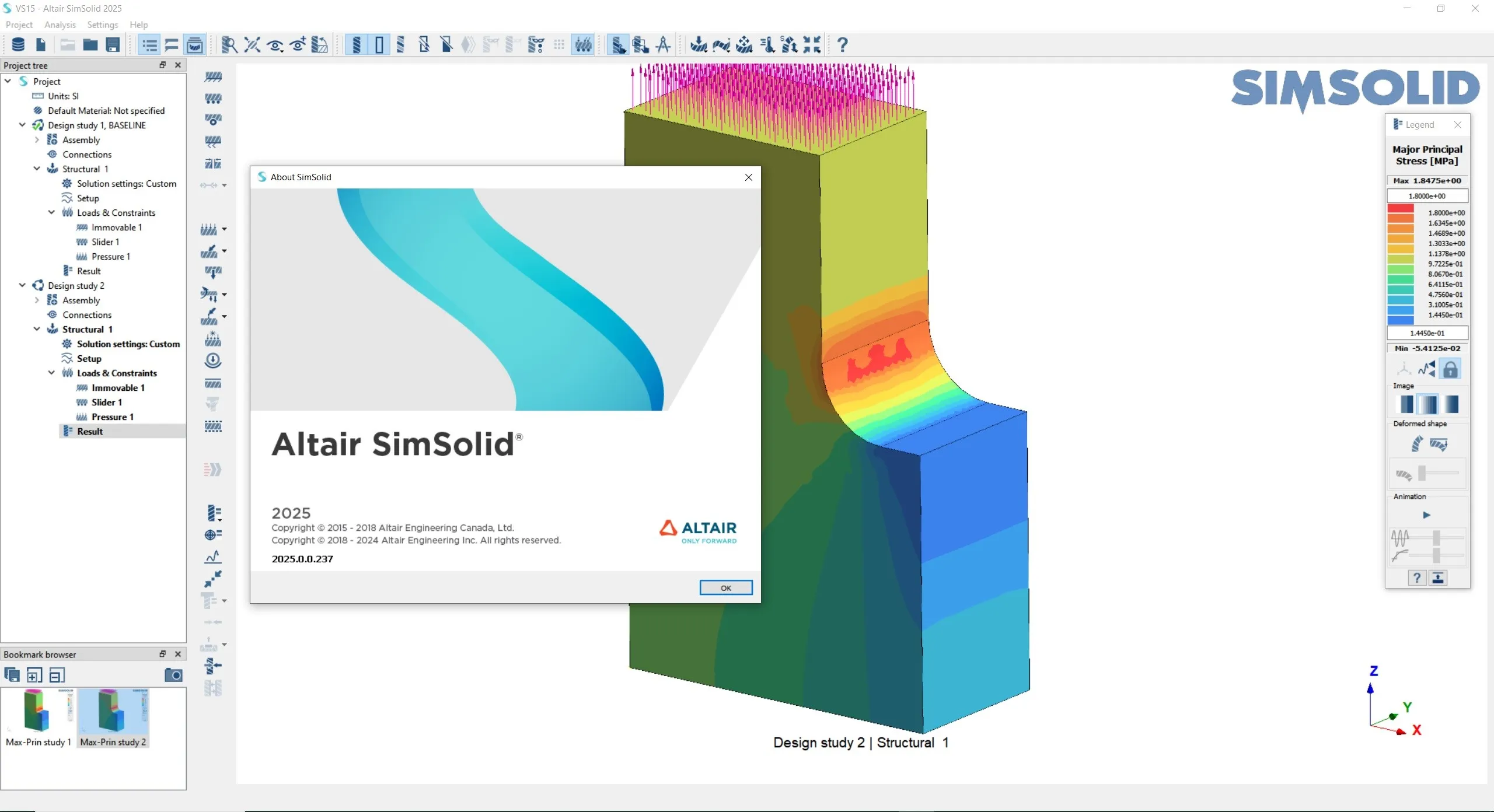
Task: Click the target datum point results icon
Action: tap(213, 534)
